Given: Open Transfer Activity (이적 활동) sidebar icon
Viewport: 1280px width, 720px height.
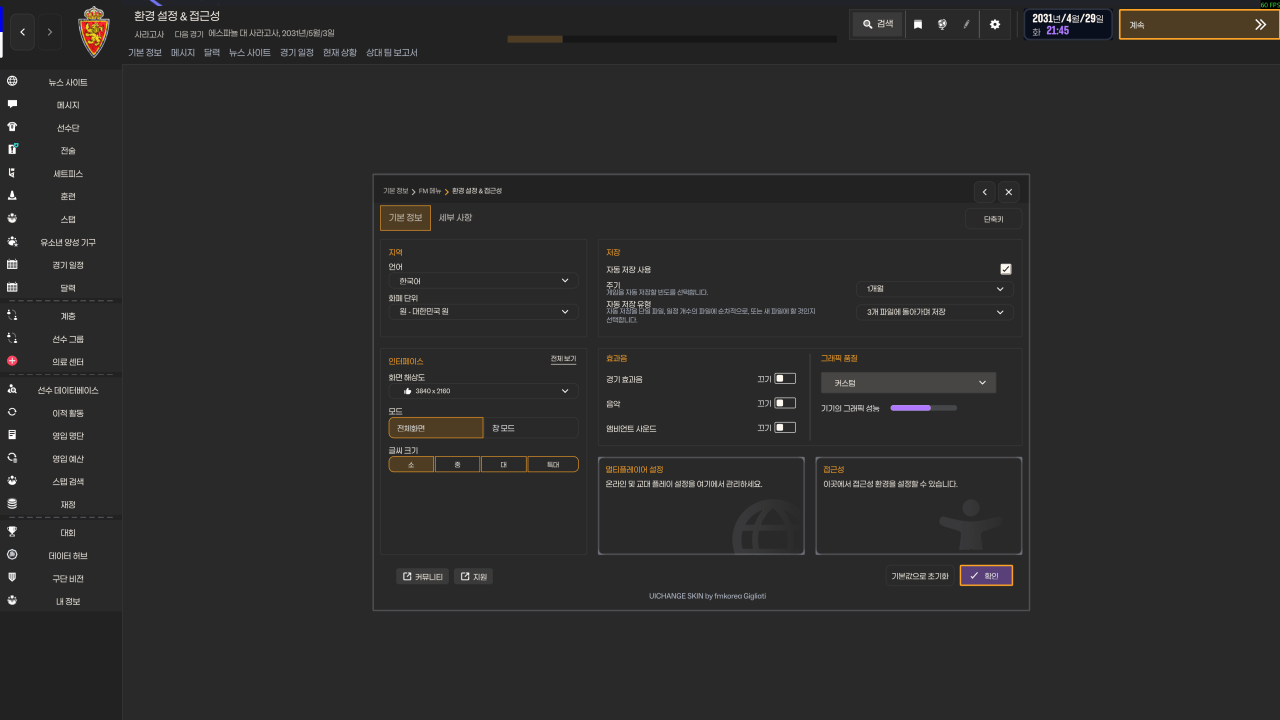Looking at the screenshot, I should pos(12,412).
